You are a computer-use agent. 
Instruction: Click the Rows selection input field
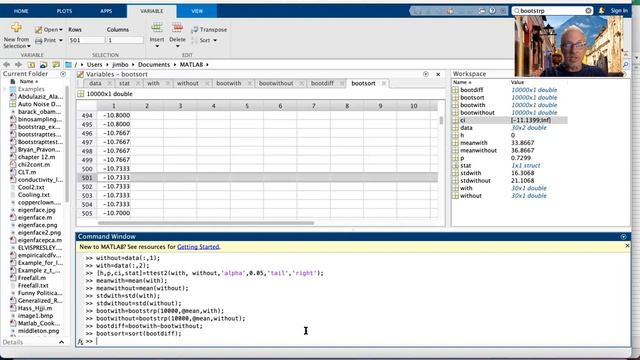pyautogui.click(x=86, y=40)
